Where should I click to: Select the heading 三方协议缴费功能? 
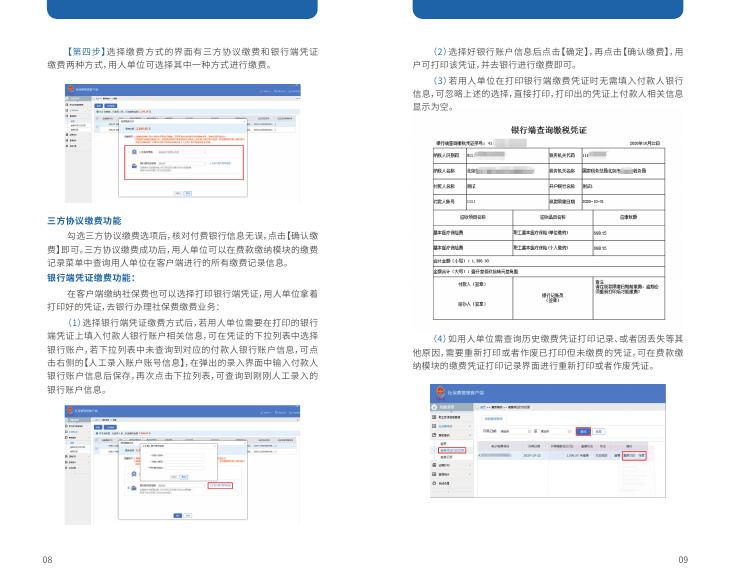(x=84, y=220)
